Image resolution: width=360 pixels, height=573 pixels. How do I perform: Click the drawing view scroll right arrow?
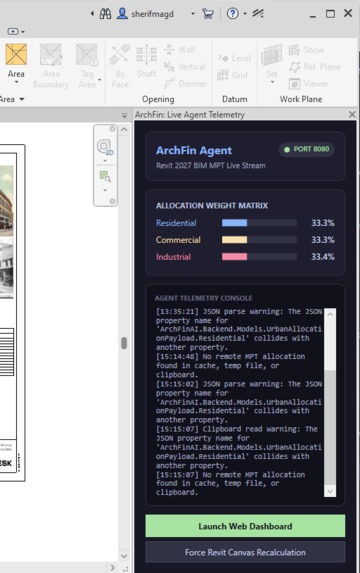point(113,568)
